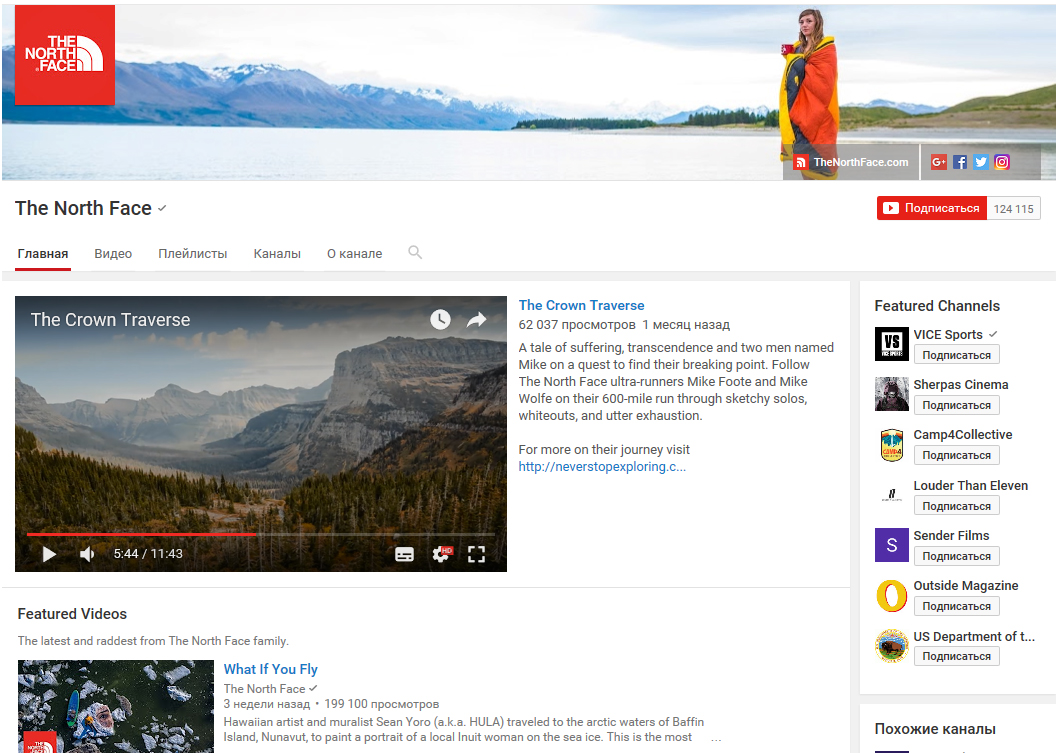Click The North Face uploader name
The image size is (1058, 755).
(264, 689)
